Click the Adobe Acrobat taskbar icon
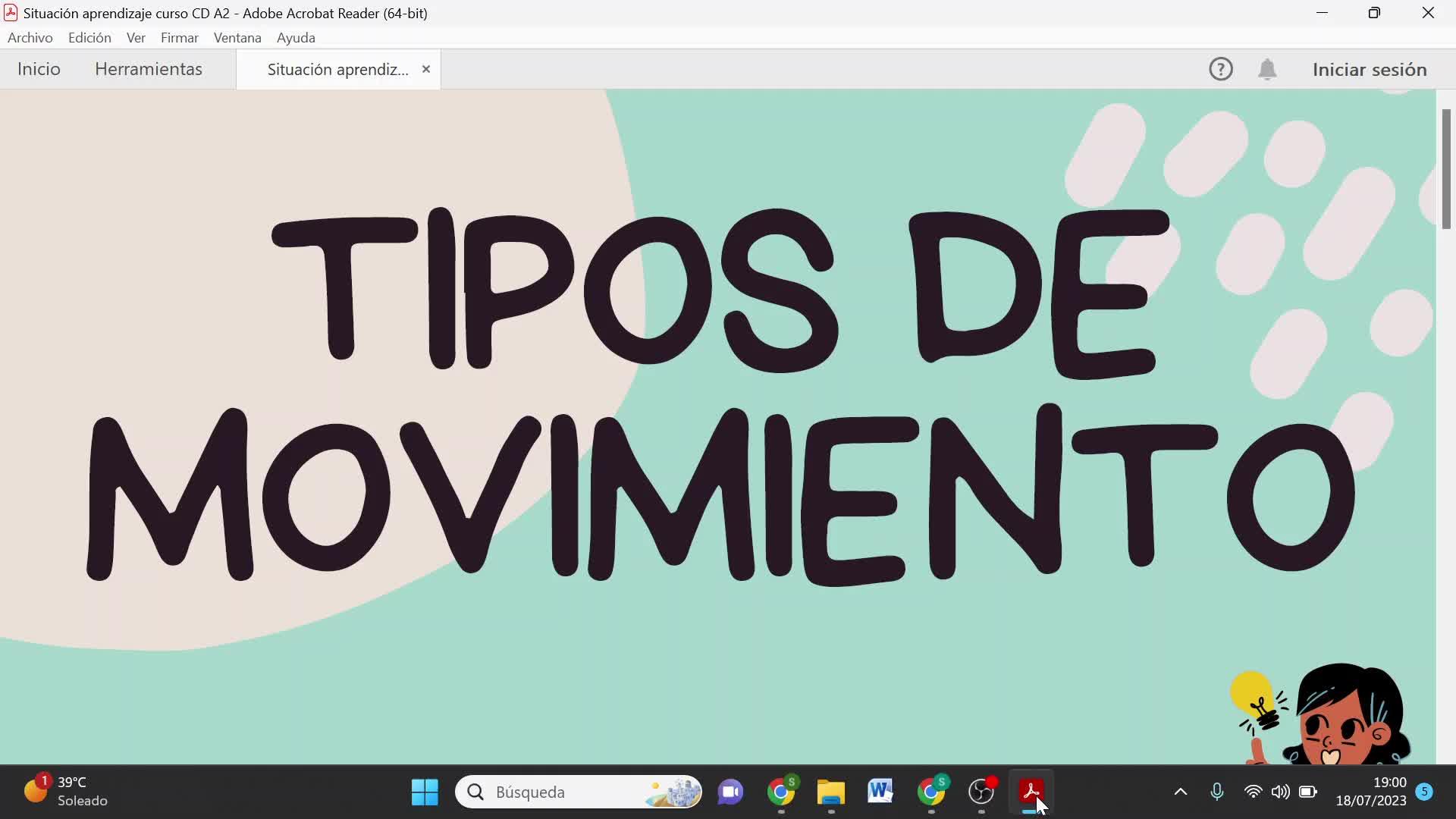This screenshot has width=1456, height=819. (1031, 792)
